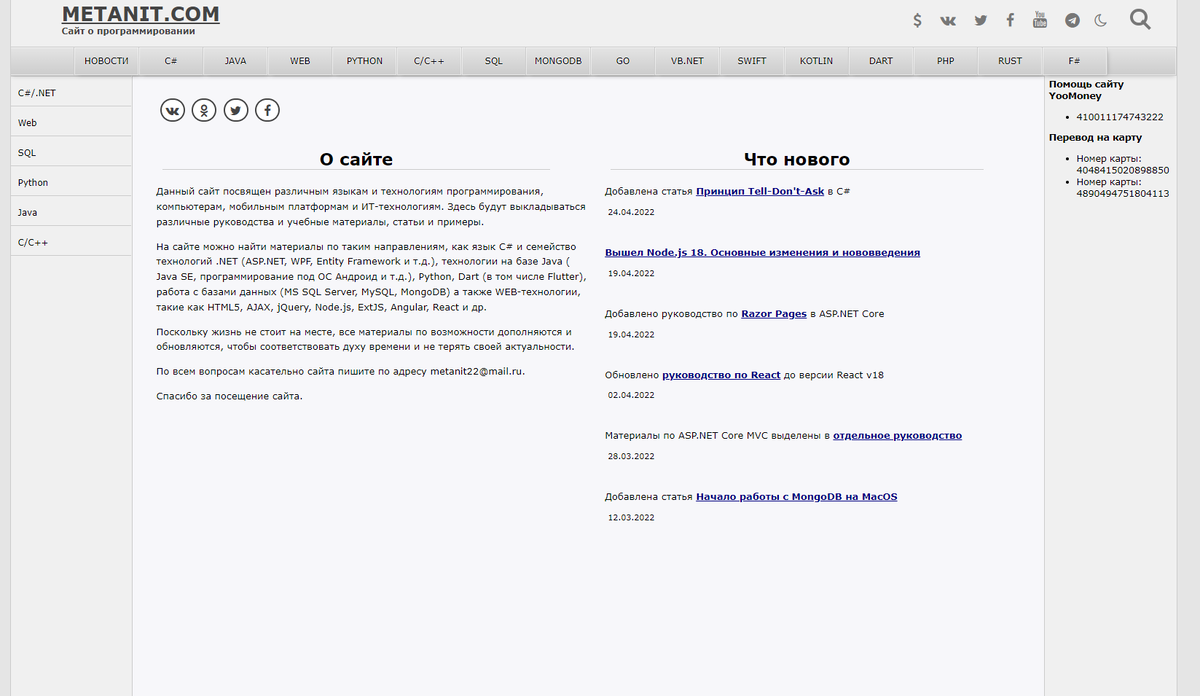The image size is (1200, 696).
Task: Open the PYTHON menu item in the navigation bar
Action: pyautogui.click(x=364, y=61)
